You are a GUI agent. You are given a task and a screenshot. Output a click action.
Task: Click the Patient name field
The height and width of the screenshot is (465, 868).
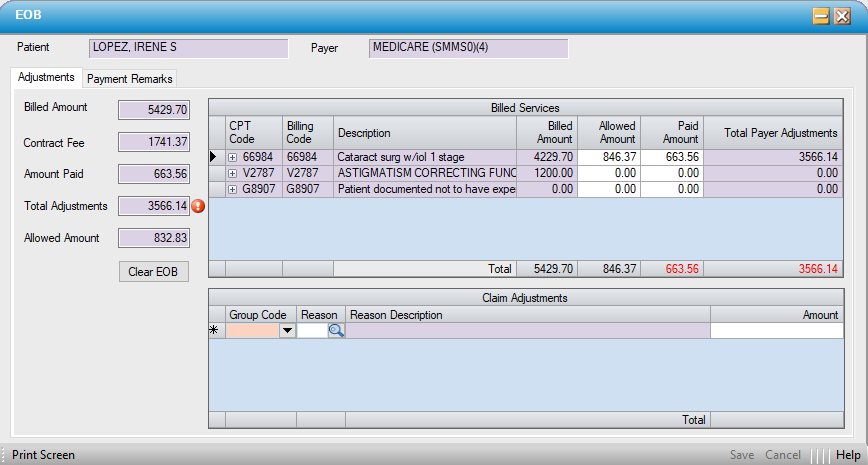pos(188,48)
